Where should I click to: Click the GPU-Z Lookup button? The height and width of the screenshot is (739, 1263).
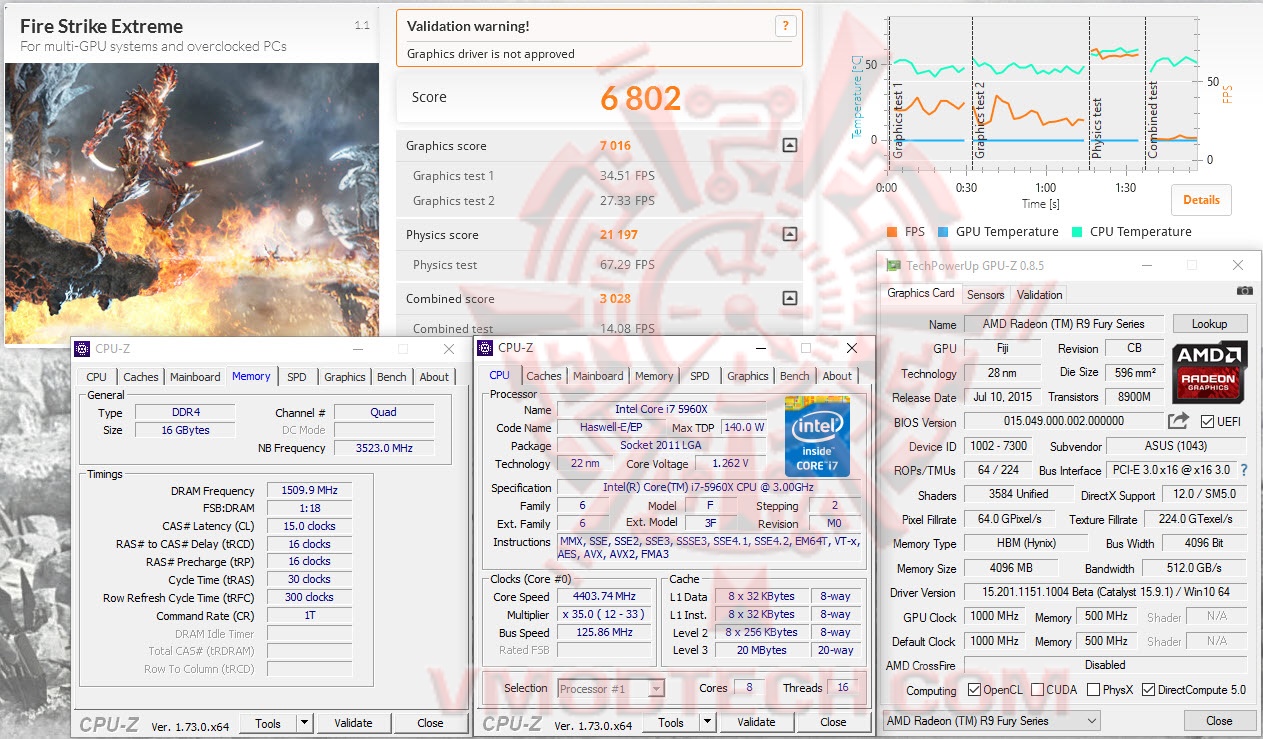pos(1209,324)
